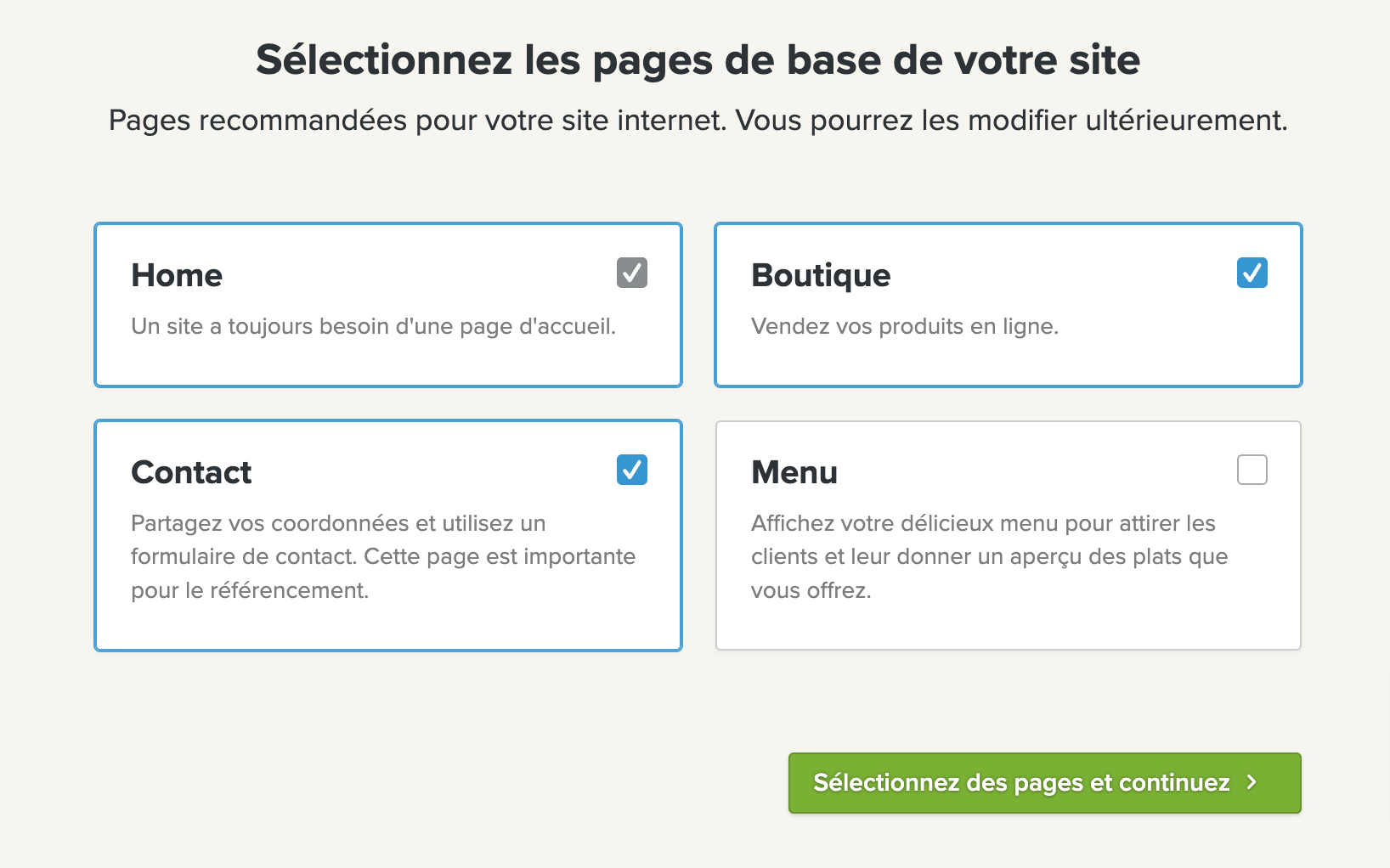Viewport: 1390px width, 868px height.
Task: Click the Boutique description Vendez vos produits en ligne
Action: (x=905, y=325)
